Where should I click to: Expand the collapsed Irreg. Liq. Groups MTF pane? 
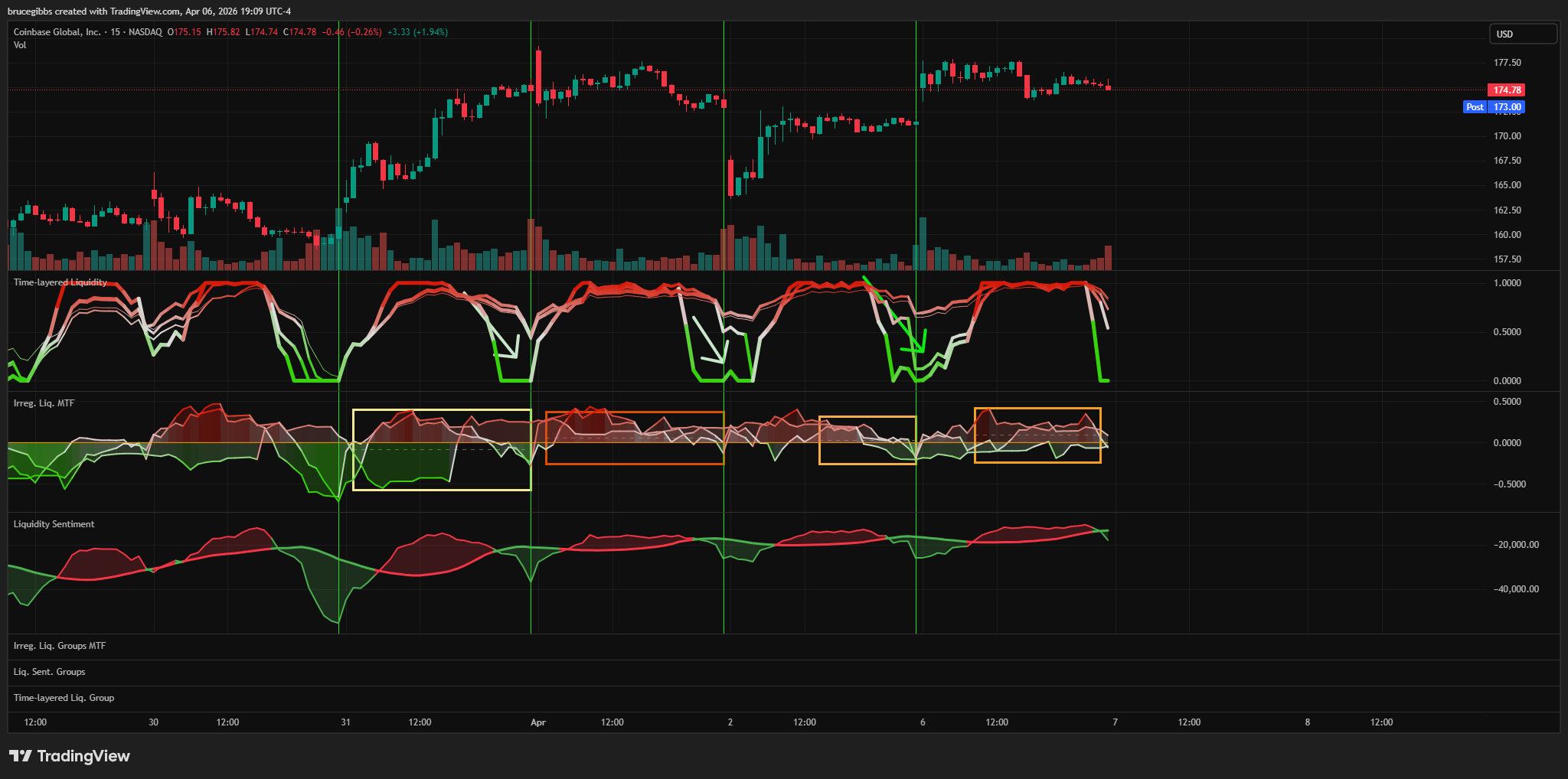pyautogui.click(x=60, y=646)
